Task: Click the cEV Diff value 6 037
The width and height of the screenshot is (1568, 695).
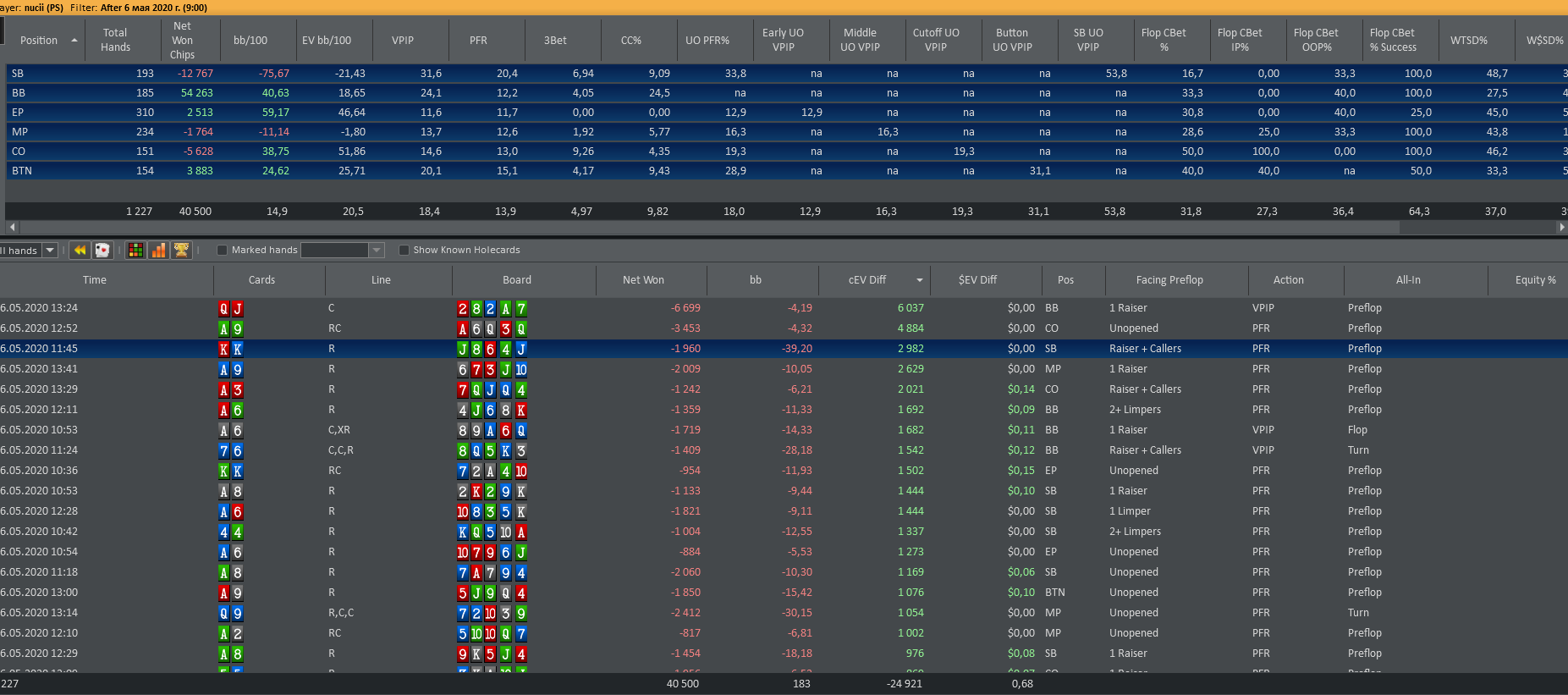Action: click(x=911, y=308)
